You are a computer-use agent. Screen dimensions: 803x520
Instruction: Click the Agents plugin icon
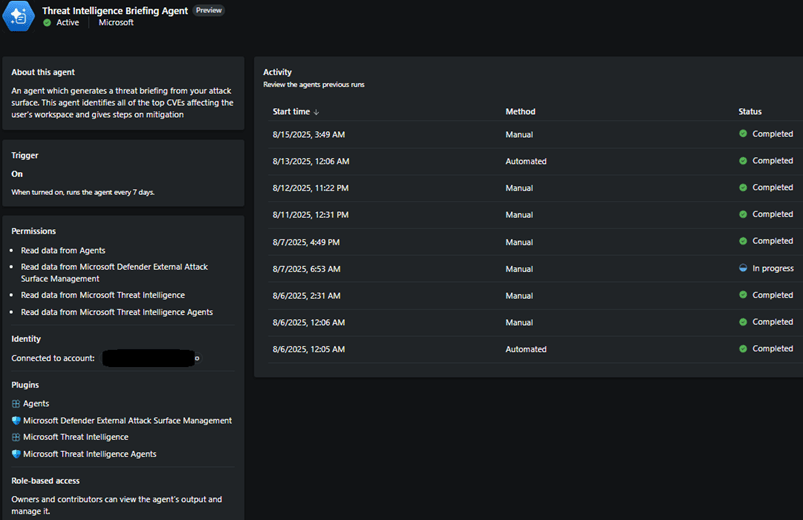click(x=16, y=404)
